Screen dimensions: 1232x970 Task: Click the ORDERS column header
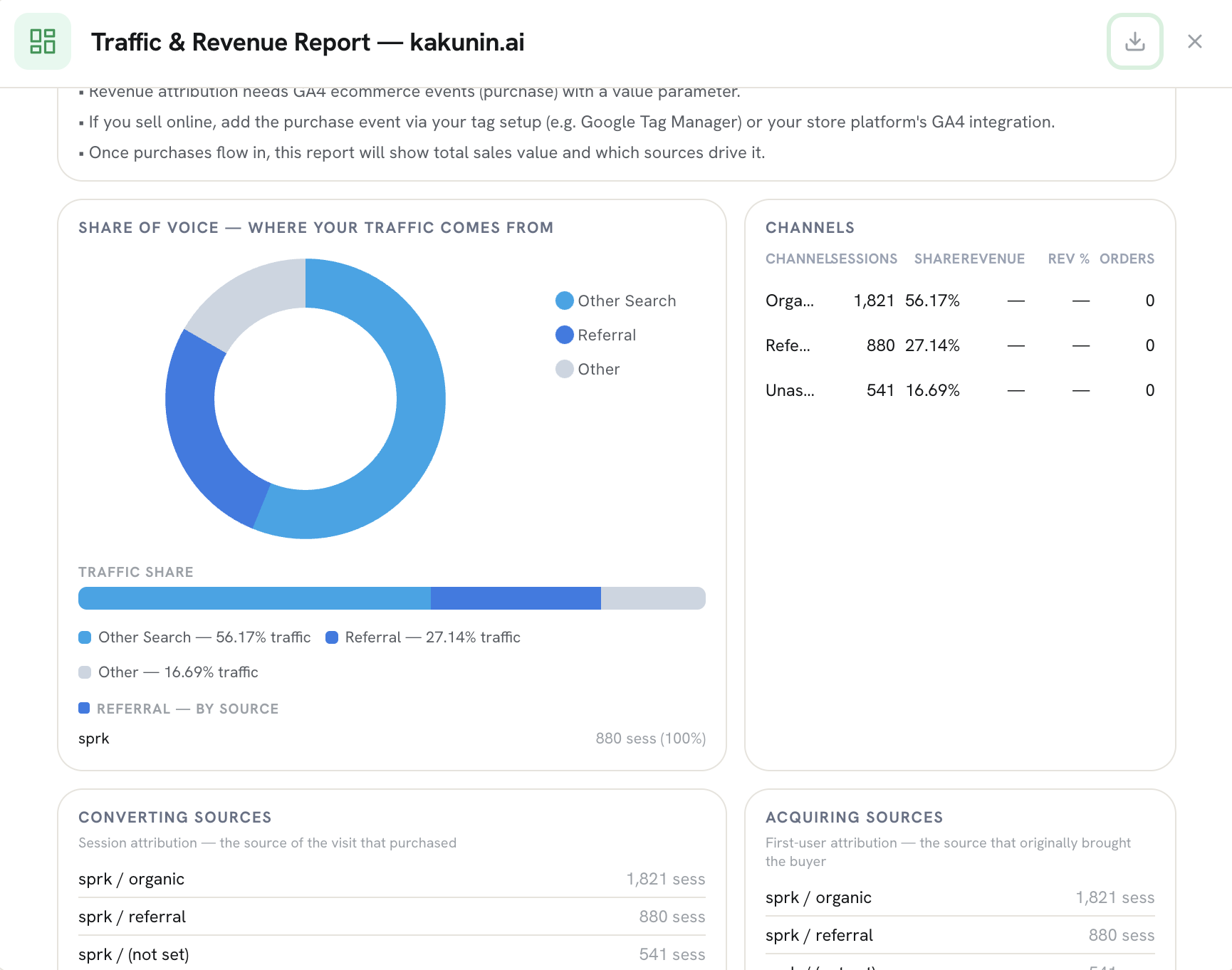pyautogui.click(x=1127, y=259)
